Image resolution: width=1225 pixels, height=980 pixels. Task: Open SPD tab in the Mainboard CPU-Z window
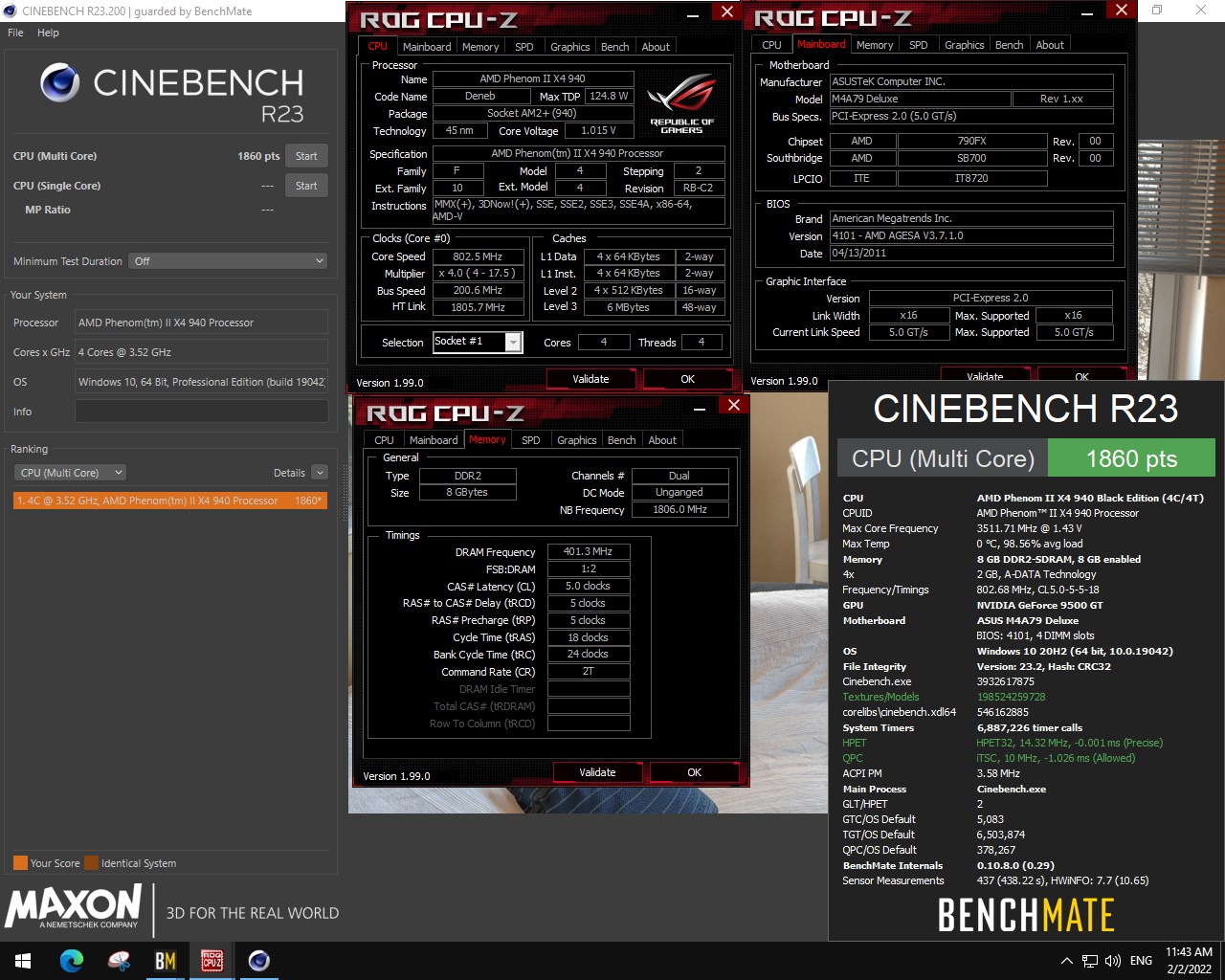[x=919, y=45]
